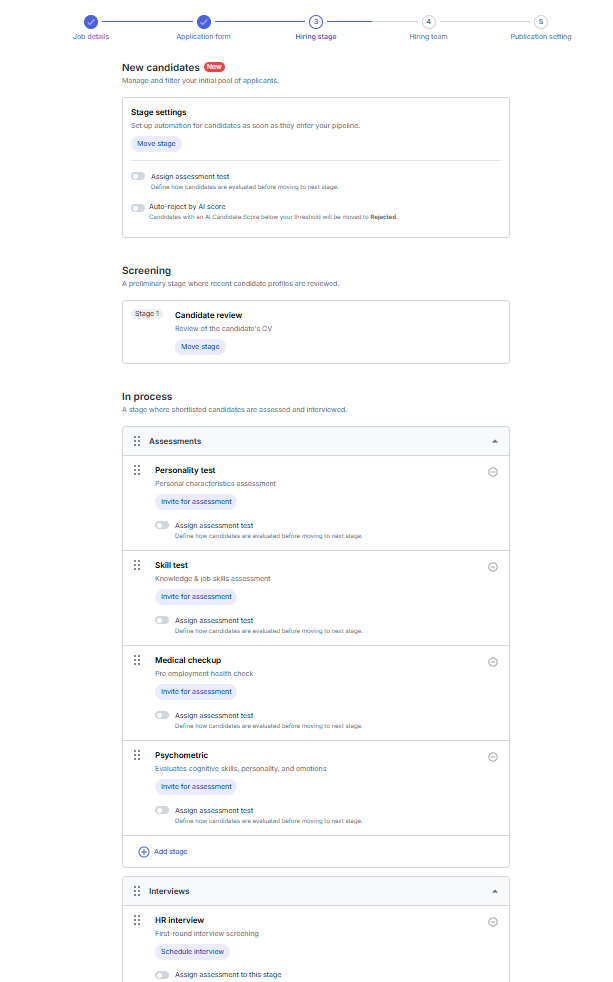Turn on Assign assessment test for Psychometric
The image size is (613, 982).
point(162,810)
